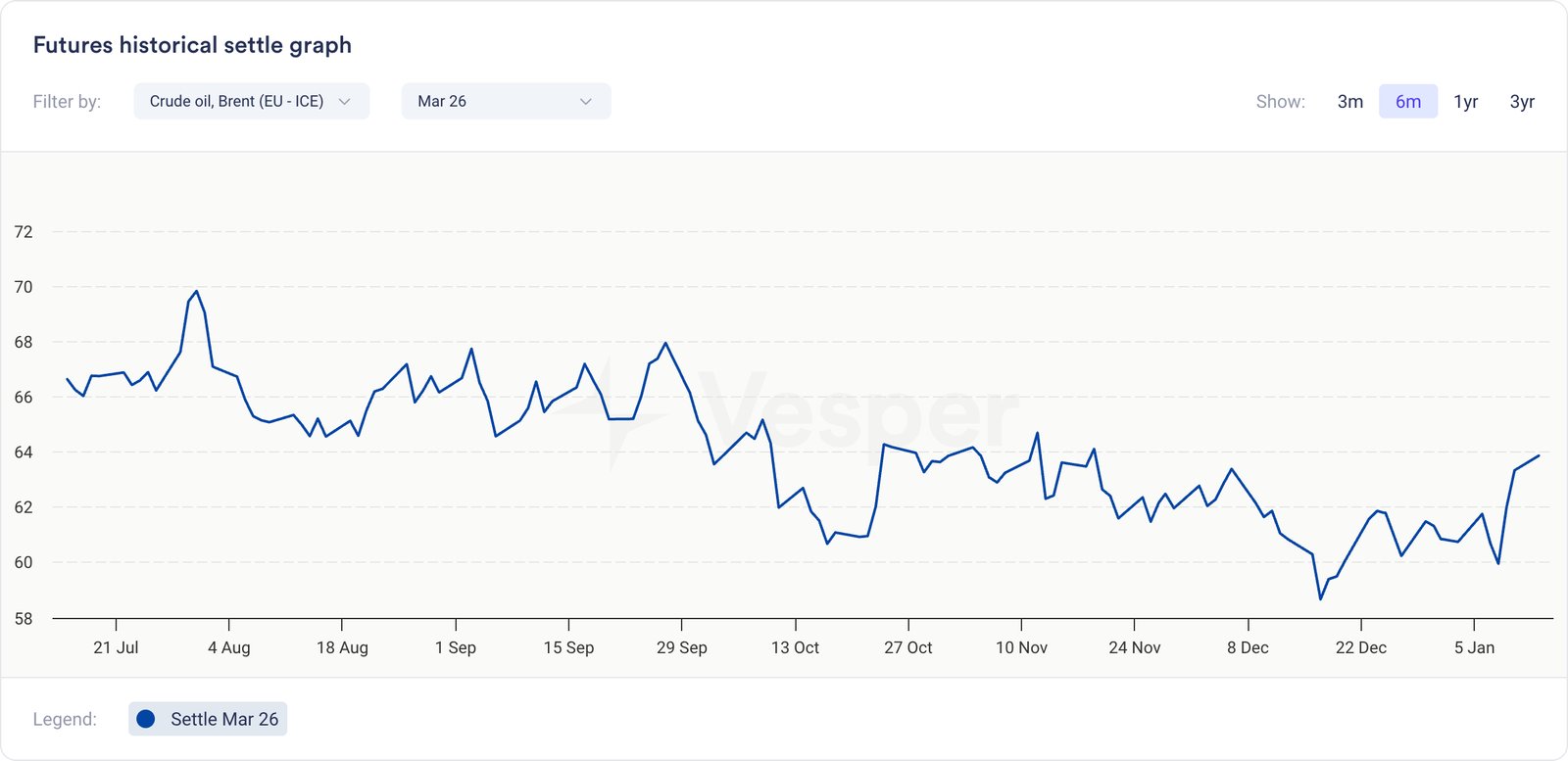The width and height of the screenshot is (1568, 761).
Task: Select the 6m time range
Action: 1407,101
